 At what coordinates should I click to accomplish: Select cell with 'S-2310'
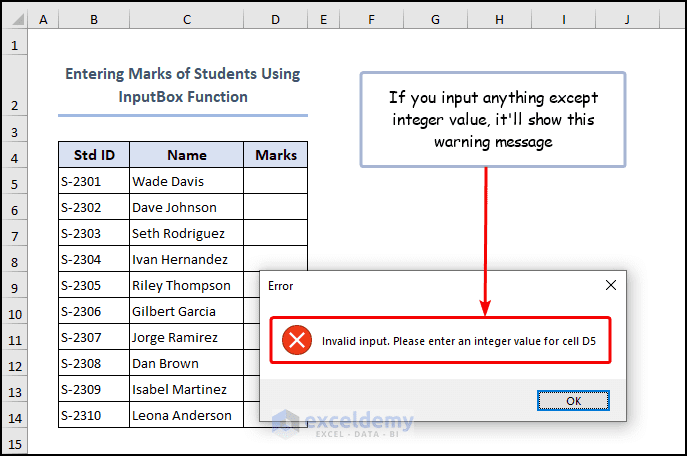pyautogui.click(x=94, y=415)
